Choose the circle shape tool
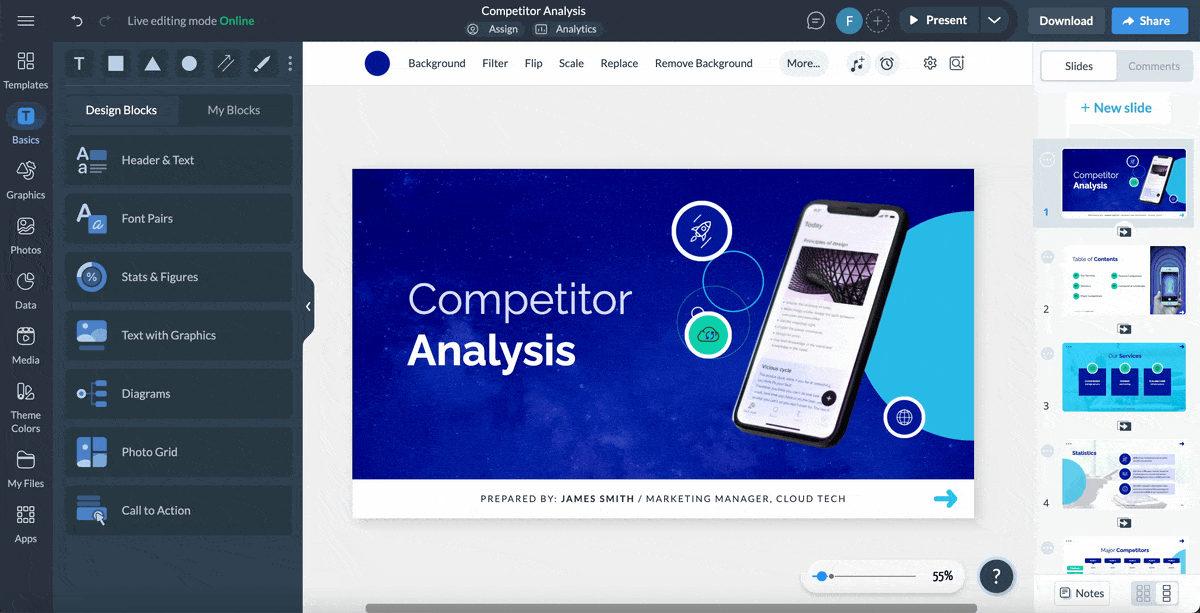1200x613 pixels. 189,64
